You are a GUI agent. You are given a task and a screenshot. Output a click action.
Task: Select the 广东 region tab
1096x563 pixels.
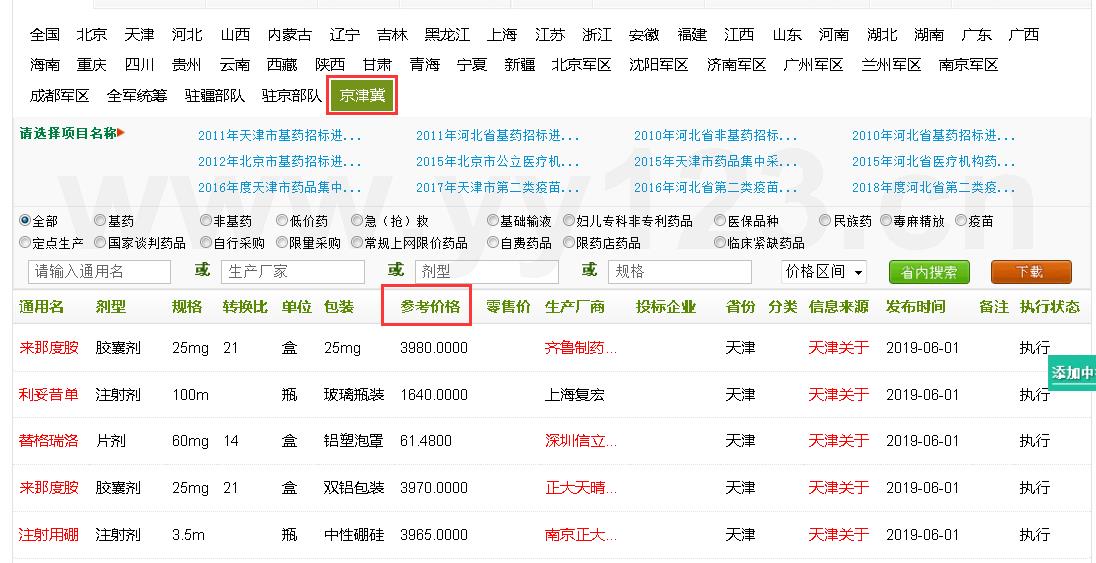pos(976,34)
